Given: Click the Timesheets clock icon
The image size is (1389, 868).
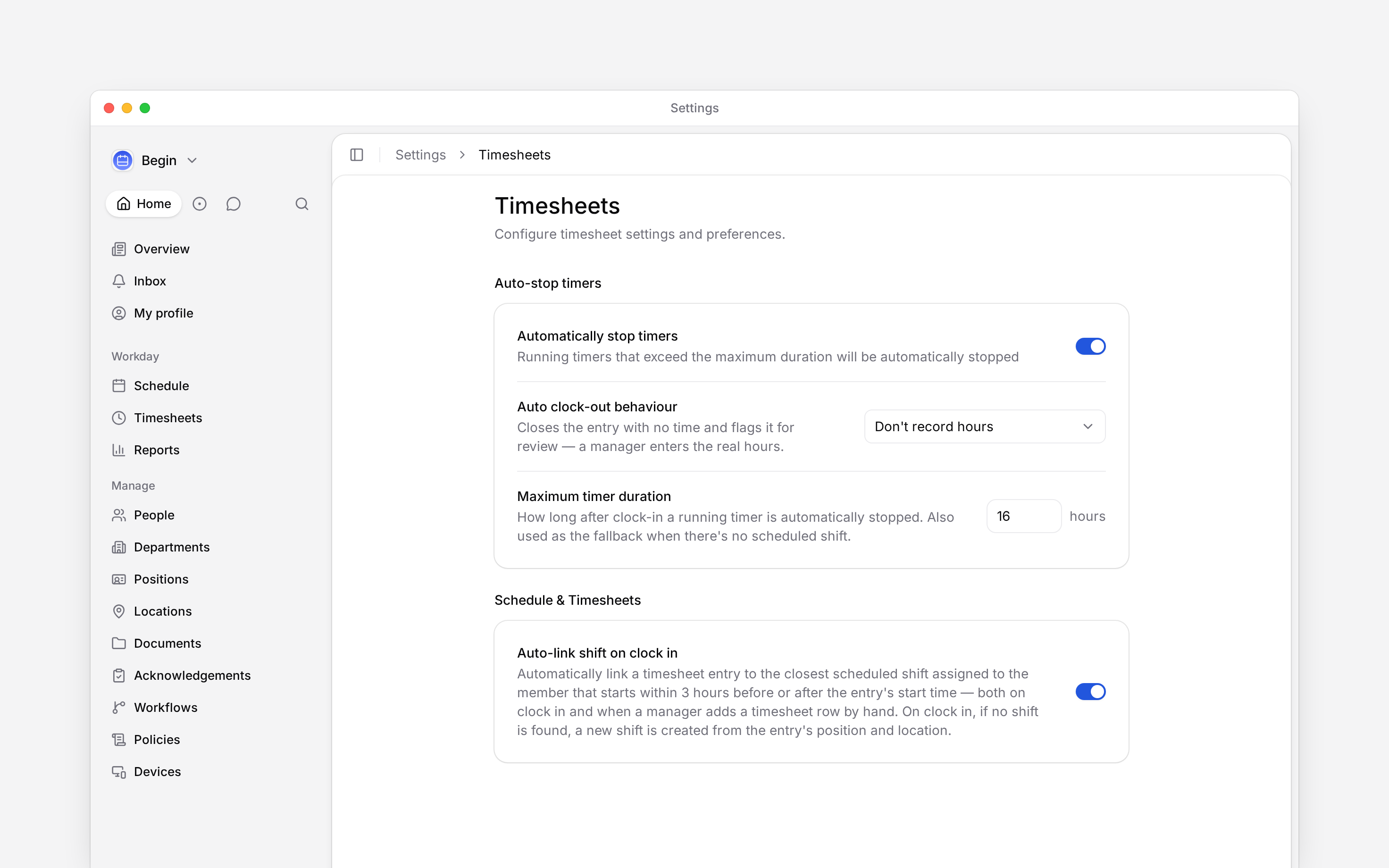Looking at the screenshot, I should tap(119, 418).
